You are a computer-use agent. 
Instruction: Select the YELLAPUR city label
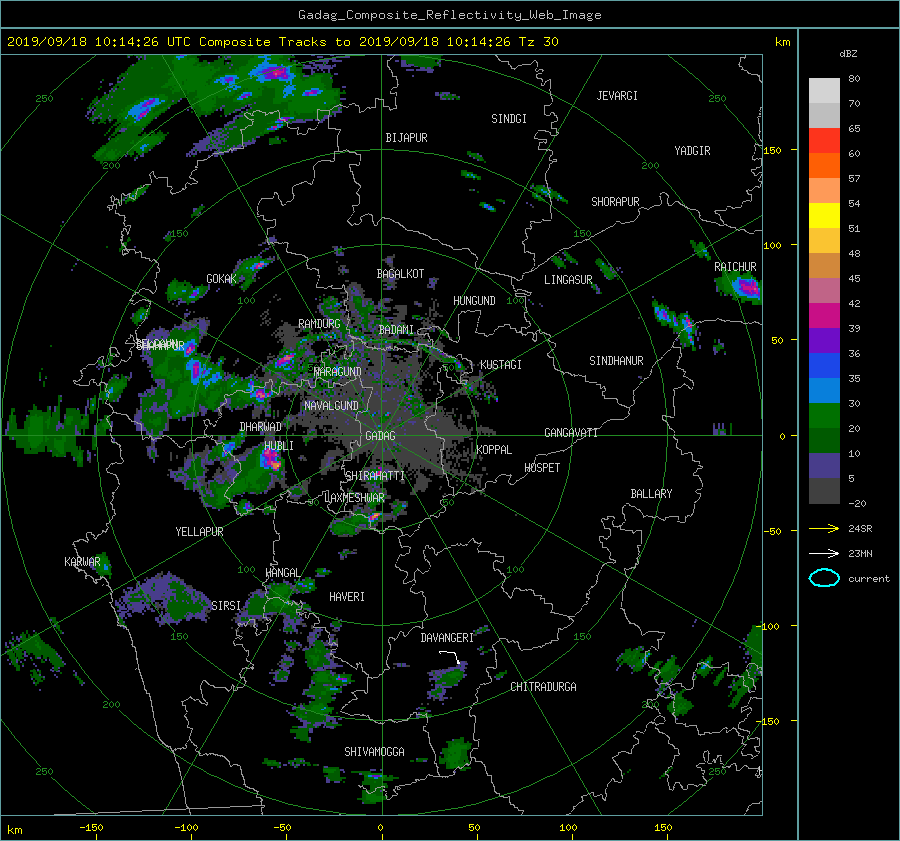coord(199,532)
